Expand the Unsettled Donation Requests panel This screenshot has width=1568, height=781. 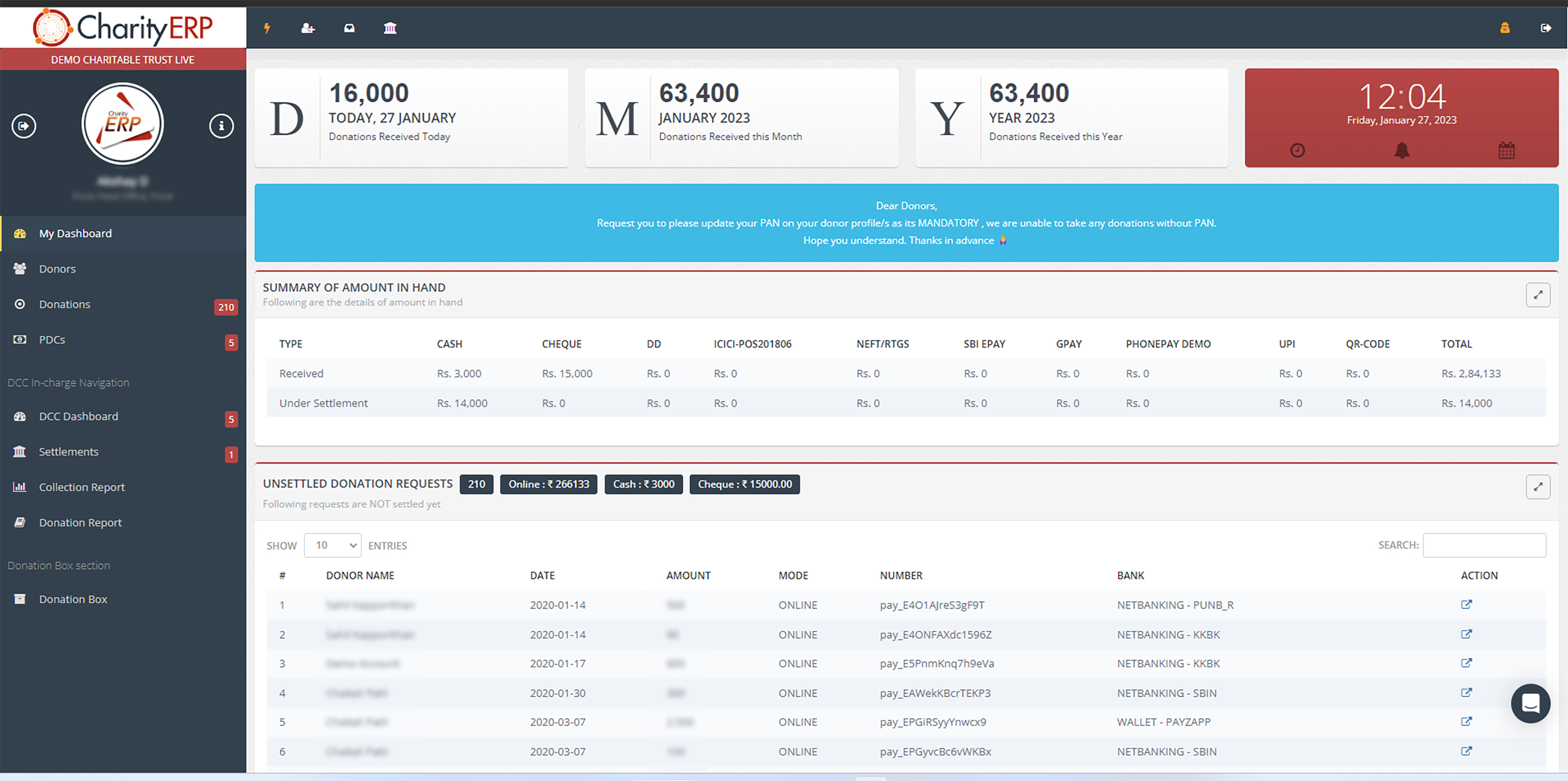tap(1537, 487)
